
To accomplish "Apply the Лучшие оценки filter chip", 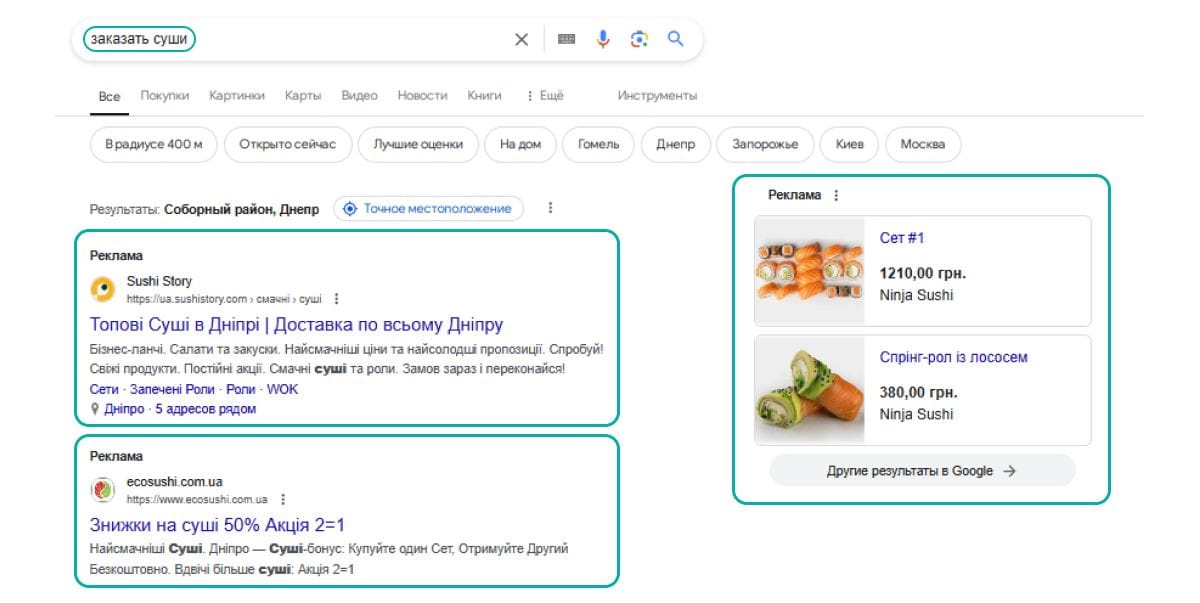I will (x=418, y=144).
